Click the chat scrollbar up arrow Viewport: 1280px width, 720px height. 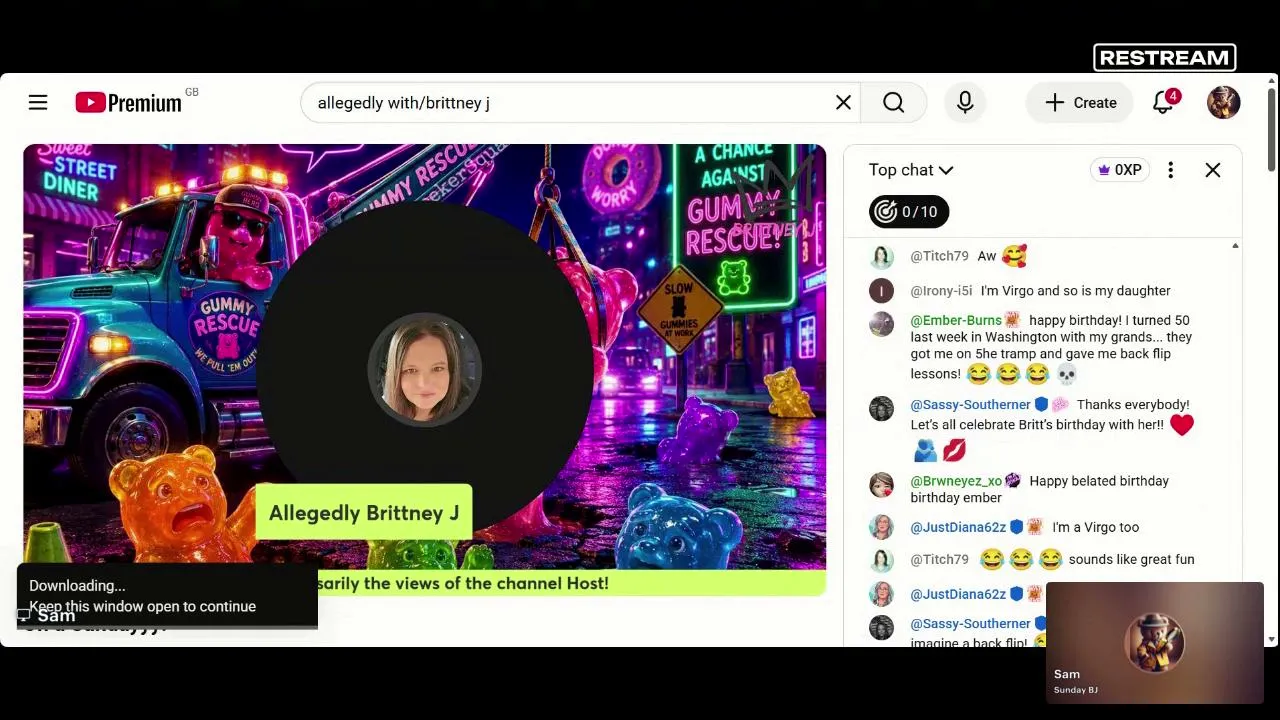tap(1235, 246)
